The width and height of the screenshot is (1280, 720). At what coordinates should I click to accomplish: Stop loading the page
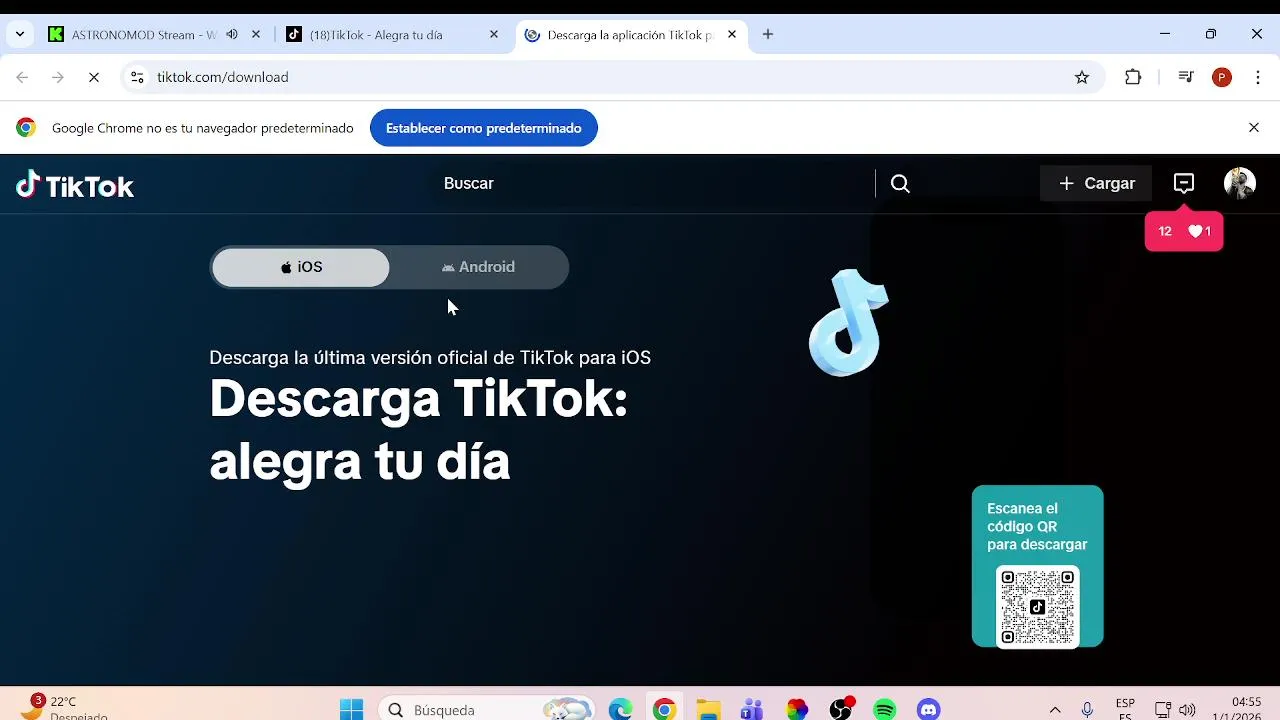94,77
